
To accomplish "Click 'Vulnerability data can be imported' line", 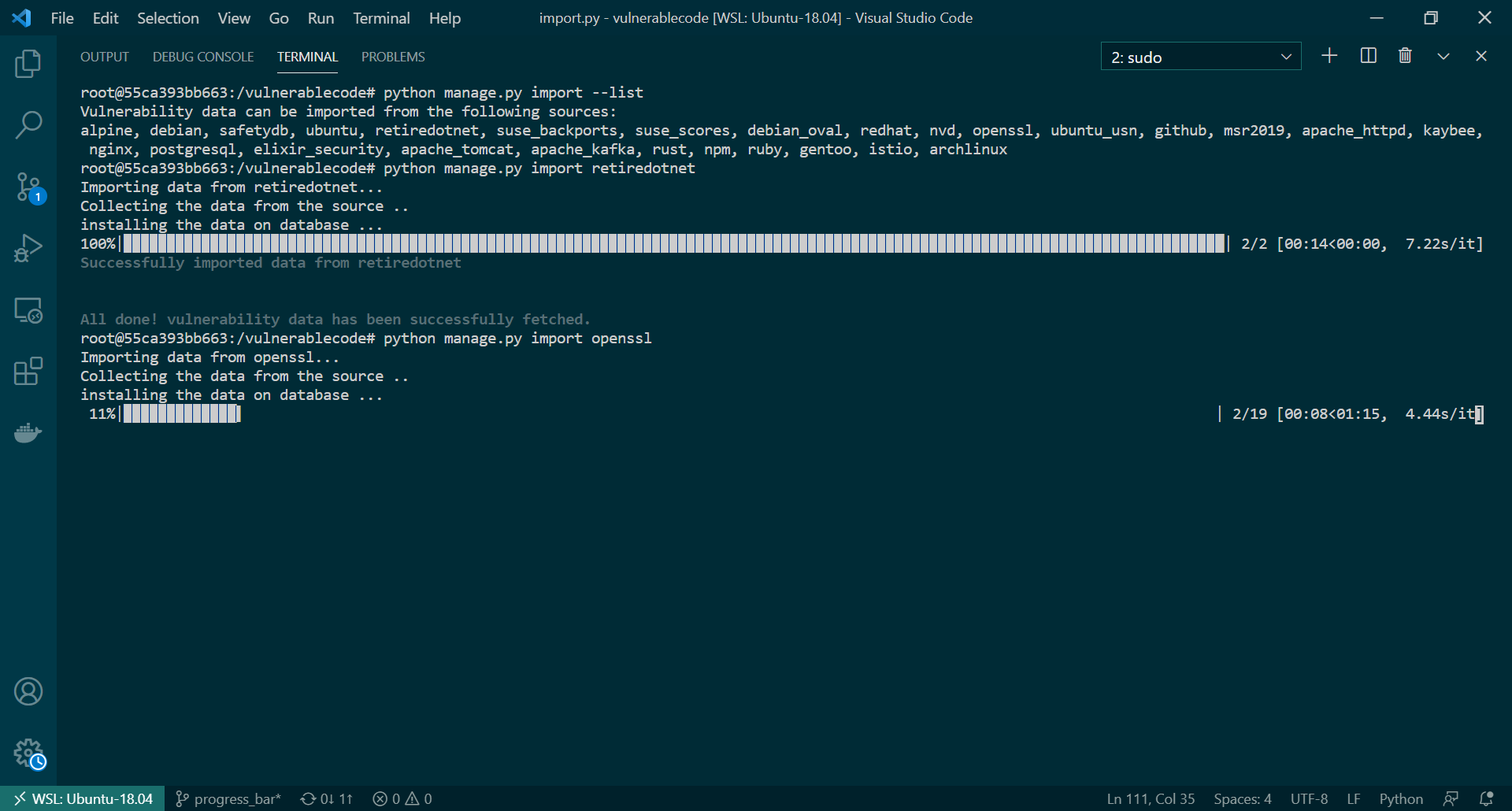I will pos(349,112).
